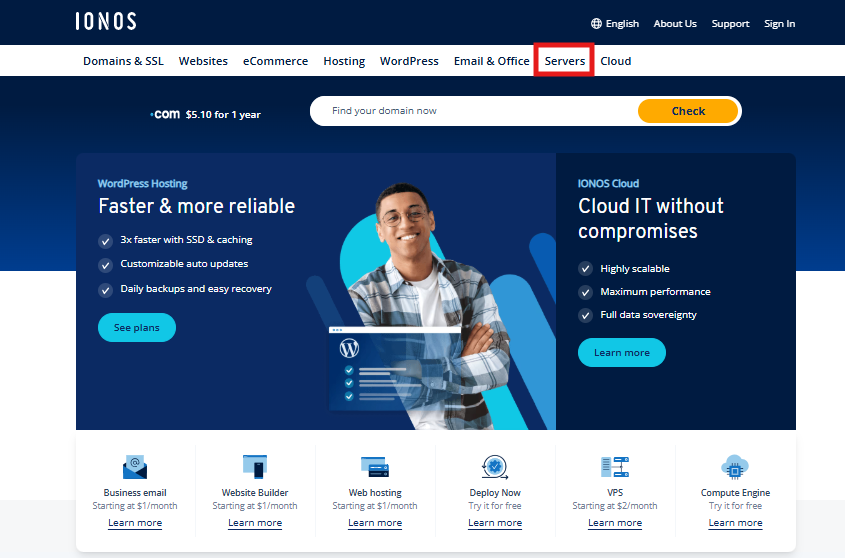Click 'Try it for free' under Deploy Now
The width and height of the screenshot is (845, 558).
pyautogui.click(x=495, y=506)
